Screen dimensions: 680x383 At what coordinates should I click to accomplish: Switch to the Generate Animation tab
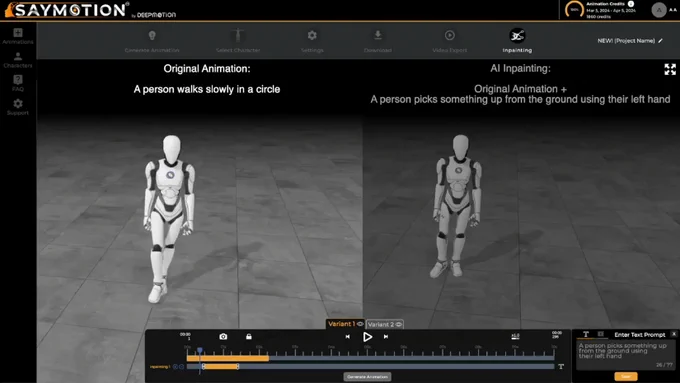point(152,42)
